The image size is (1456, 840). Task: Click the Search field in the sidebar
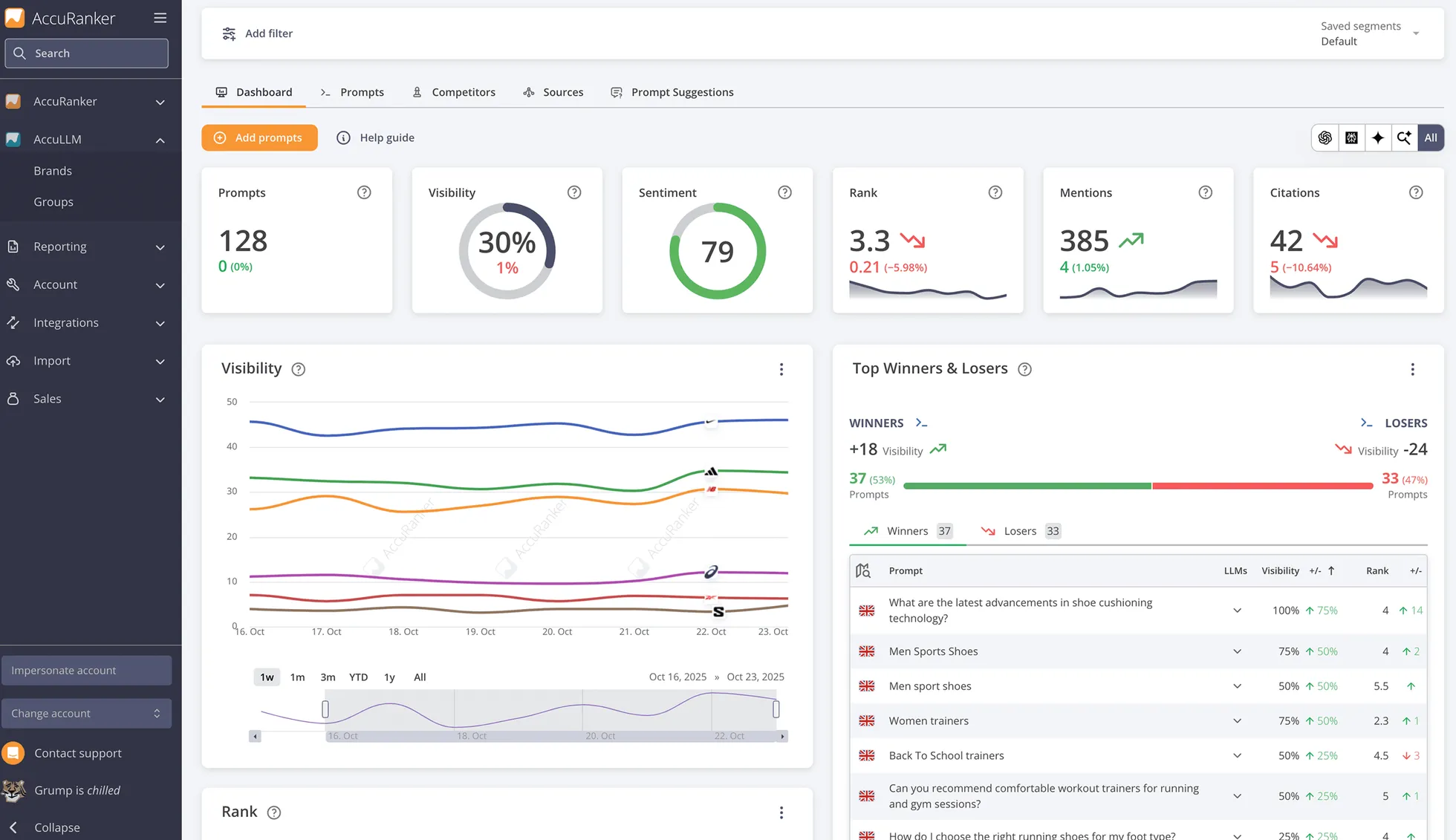click(87, 53)
